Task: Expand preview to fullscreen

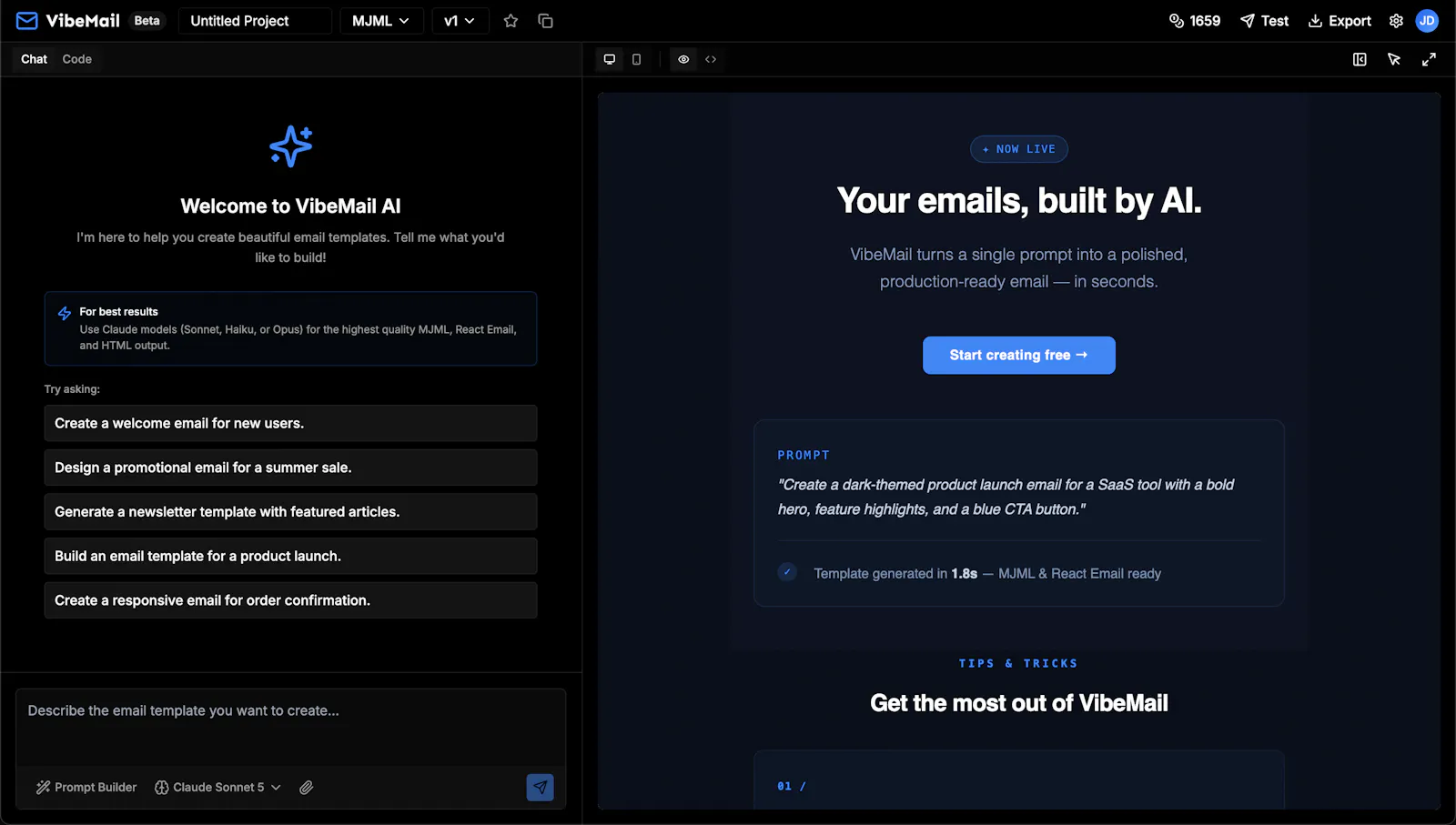Action: [x=1429, y=59]
